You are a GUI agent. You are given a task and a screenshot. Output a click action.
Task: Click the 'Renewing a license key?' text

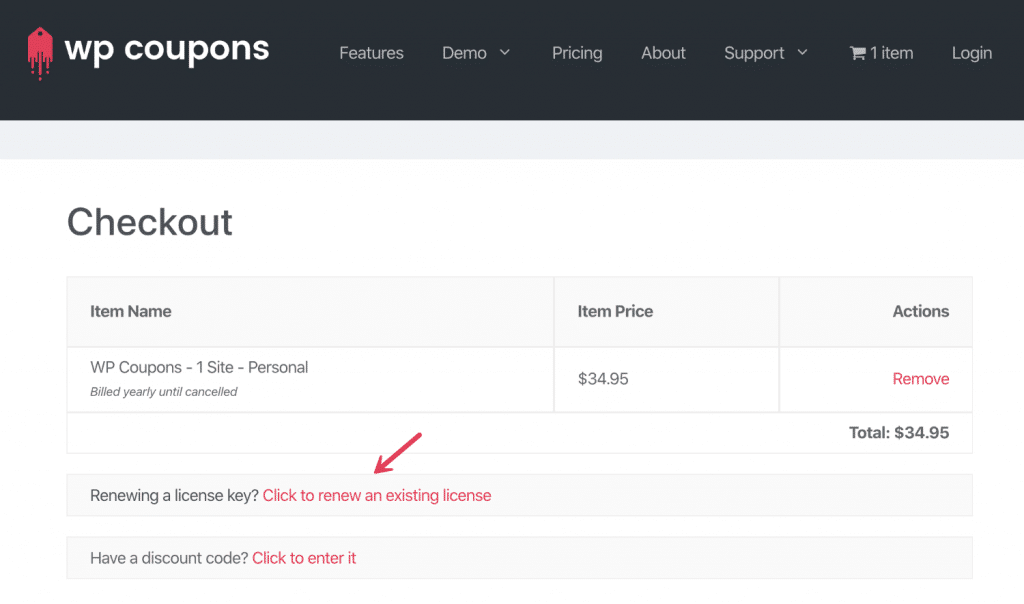pos(174,496)
